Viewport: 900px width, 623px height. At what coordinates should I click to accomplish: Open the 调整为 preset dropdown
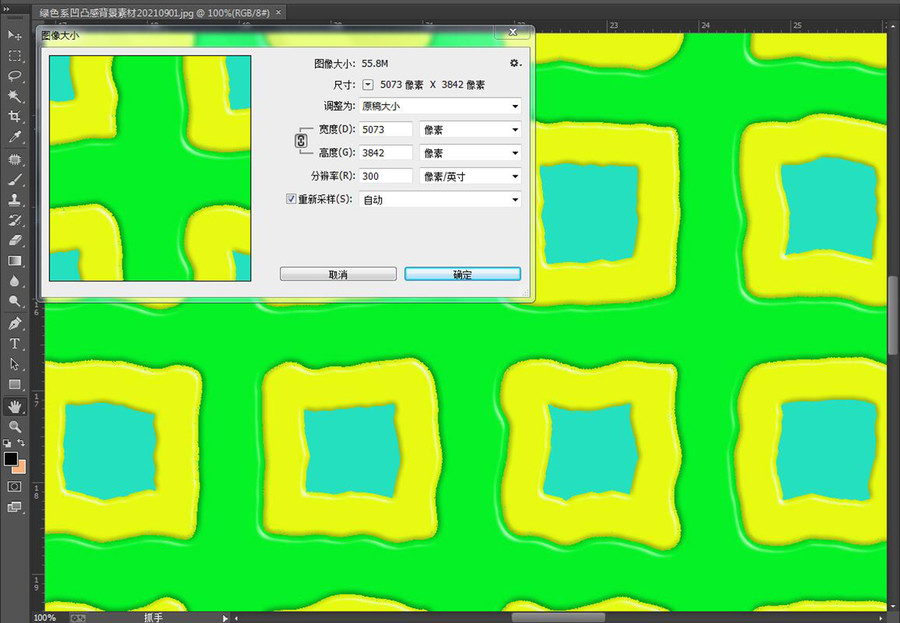(x=440, y=106)
